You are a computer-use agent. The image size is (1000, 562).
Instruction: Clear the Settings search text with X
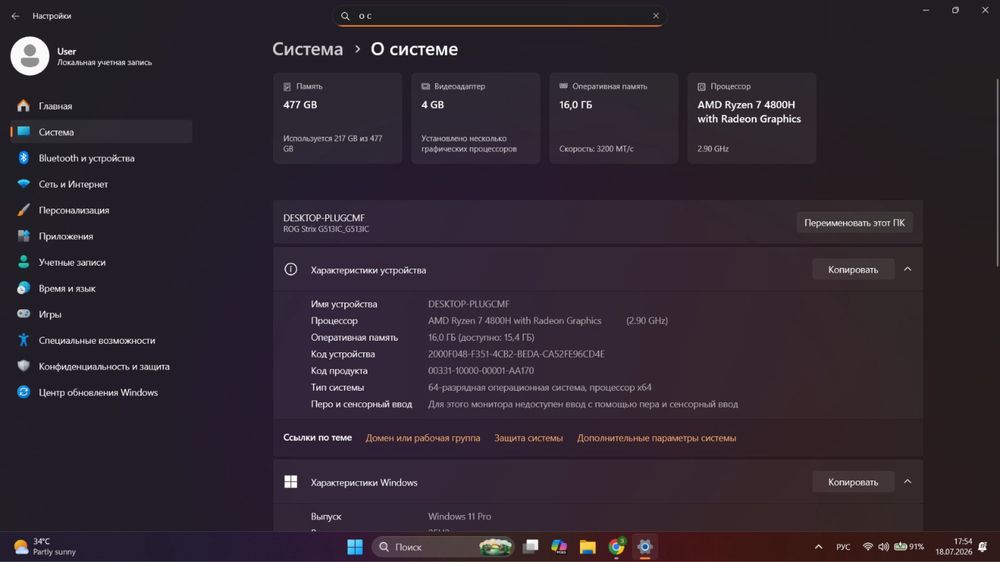point(656,16)
